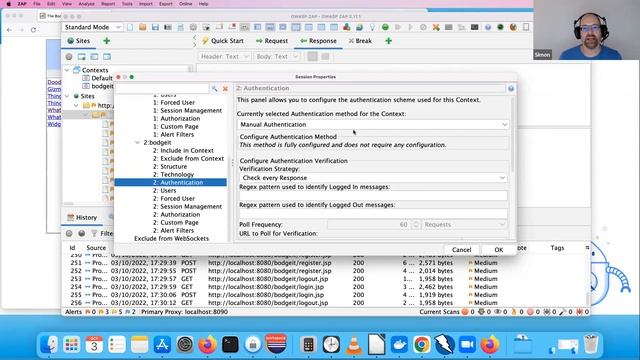Click the History Filter funnel icon
Screen dimensions: 640x360
click(x=94, y=233)
